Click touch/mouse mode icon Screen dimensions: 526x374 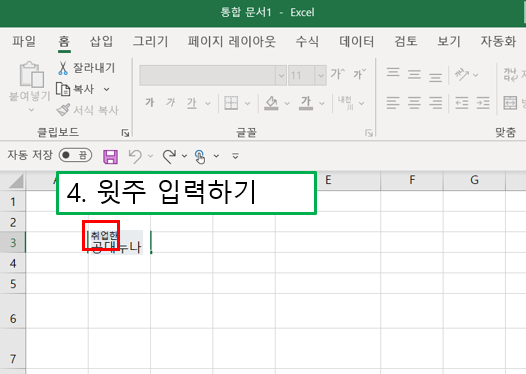tap(200, 157)
